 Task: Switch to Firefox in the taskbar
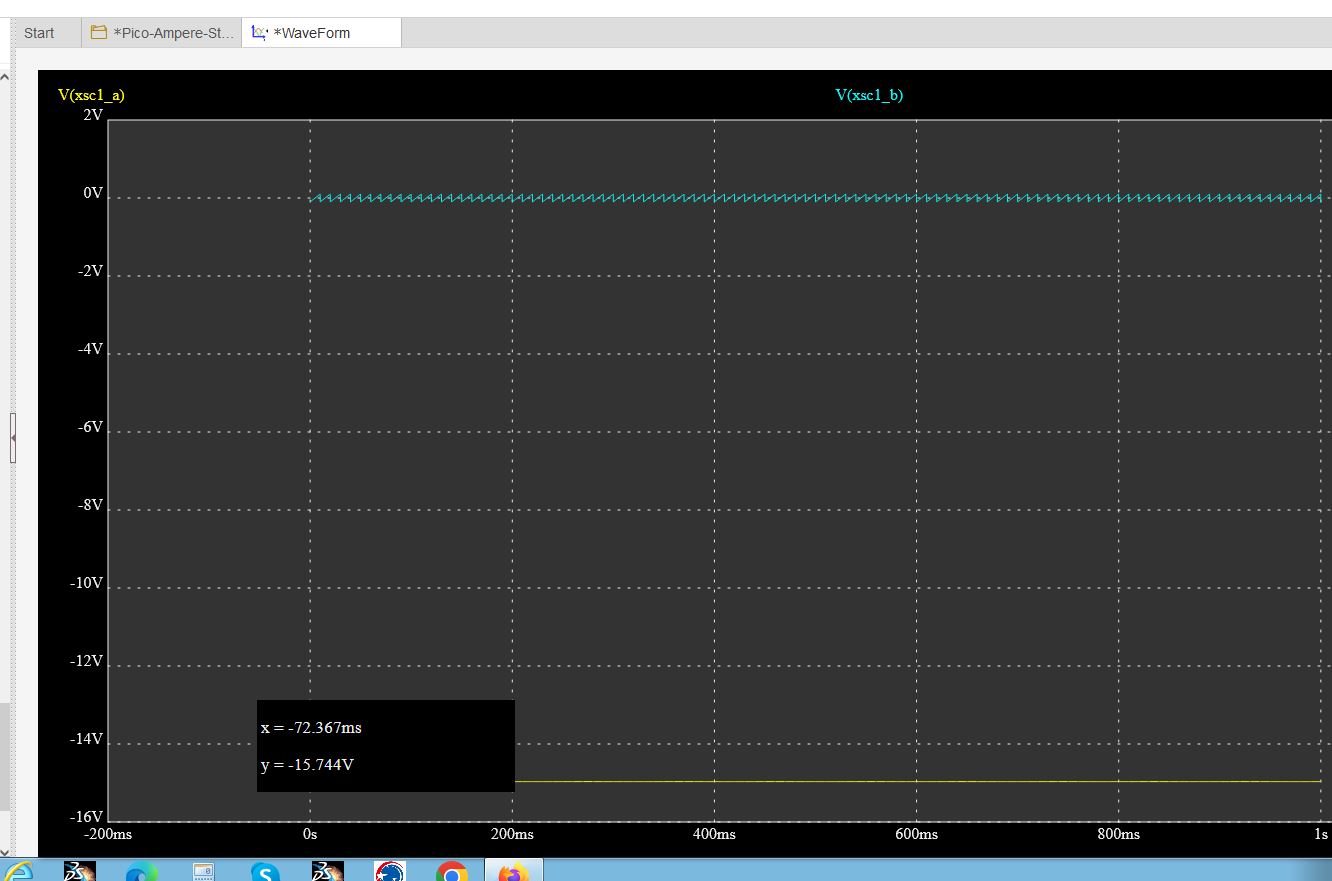(x=514, y=871)
